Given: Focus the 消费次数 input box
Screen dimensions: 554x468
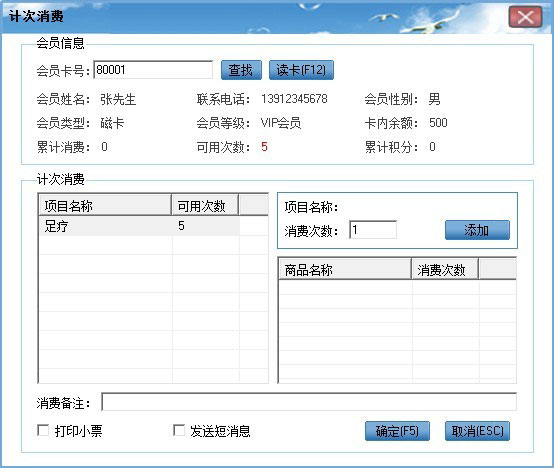Looking at the screenshot, I should (x=373, y=230).
